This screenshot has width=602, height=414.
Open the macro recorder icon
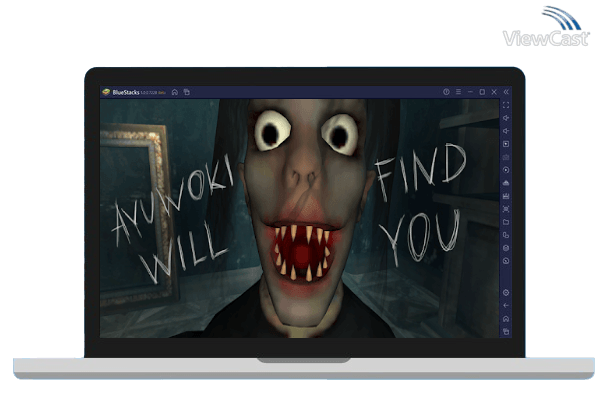point(506,196)
